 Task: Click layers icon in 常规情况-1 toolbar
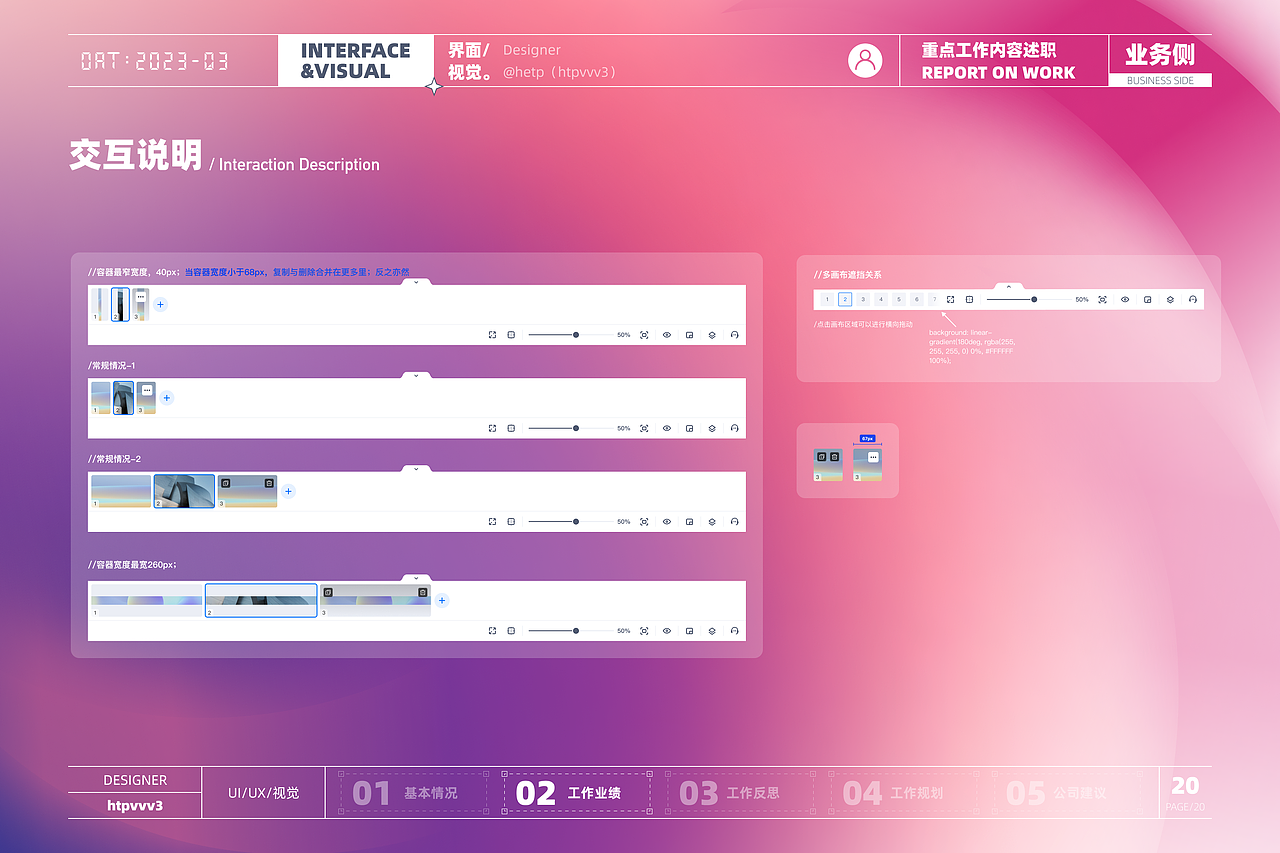point(712,428)
